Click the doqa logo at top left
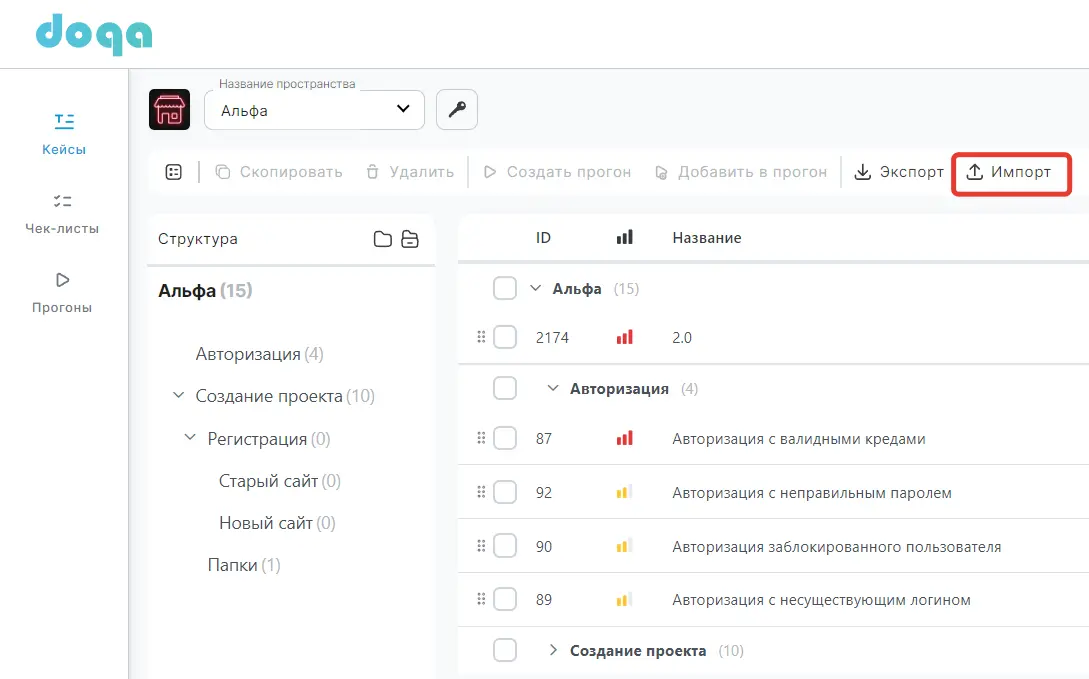 click(x=92, y=33)
